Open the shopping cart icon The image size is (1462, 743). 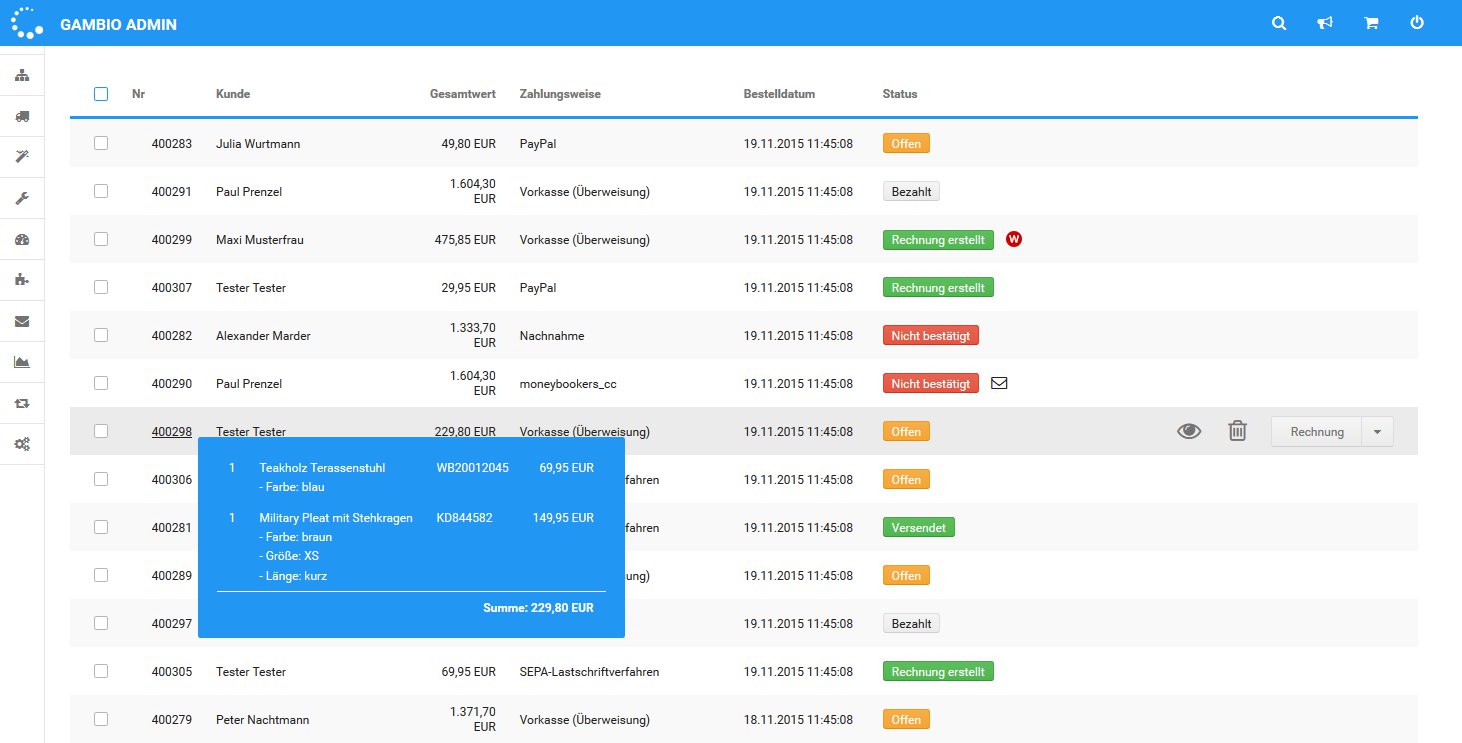(1371, 24)
